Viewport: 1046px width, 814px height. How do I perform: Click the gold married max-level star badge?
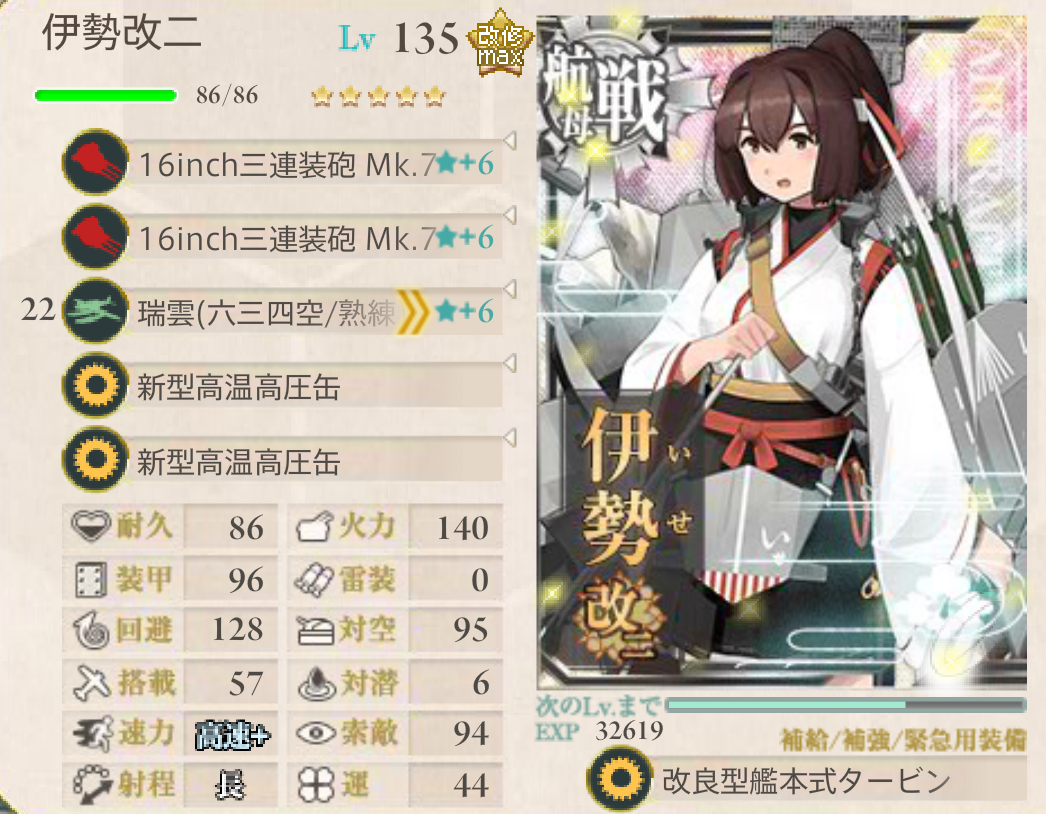pyautogui.click(x=500, y=43)
